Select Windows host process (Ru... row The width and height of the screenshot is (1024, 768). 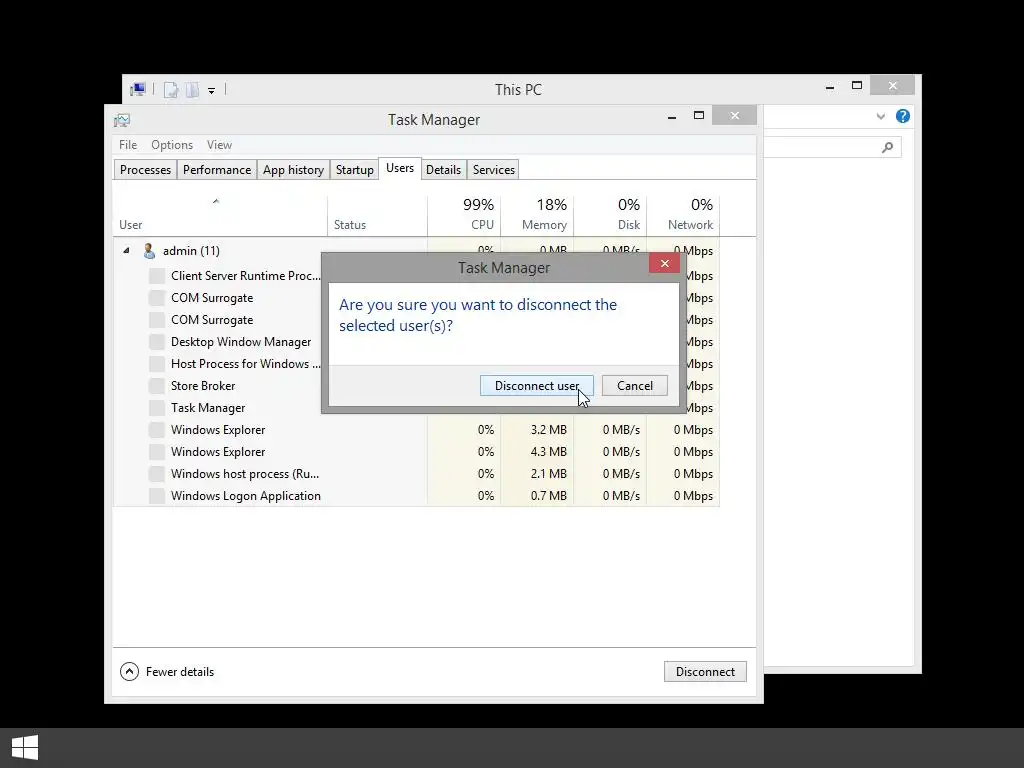[x=416, y=473]
